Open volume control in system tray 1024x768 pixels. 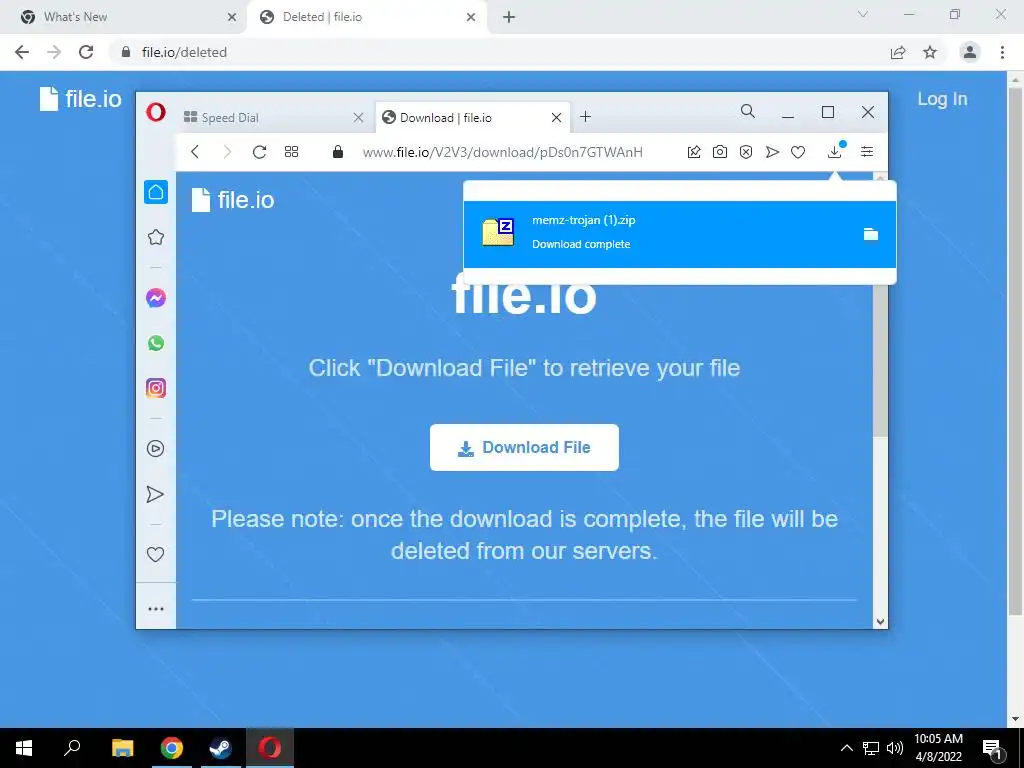coord(895,748)
